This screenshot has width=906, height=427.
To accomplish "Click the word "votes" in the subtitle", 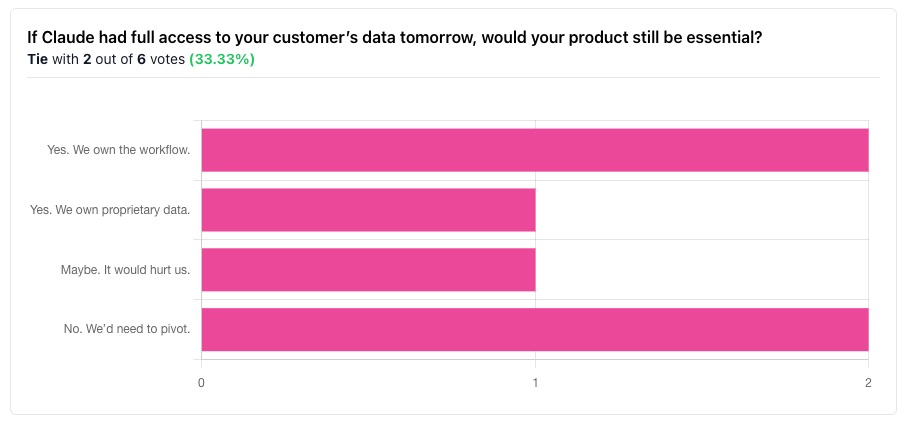I will [x=167, y=59].
